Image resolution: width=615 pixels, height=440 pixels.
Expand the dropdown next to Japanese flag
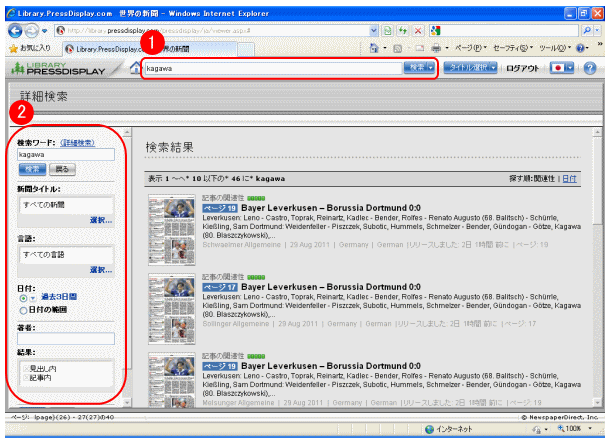point(570,68)
